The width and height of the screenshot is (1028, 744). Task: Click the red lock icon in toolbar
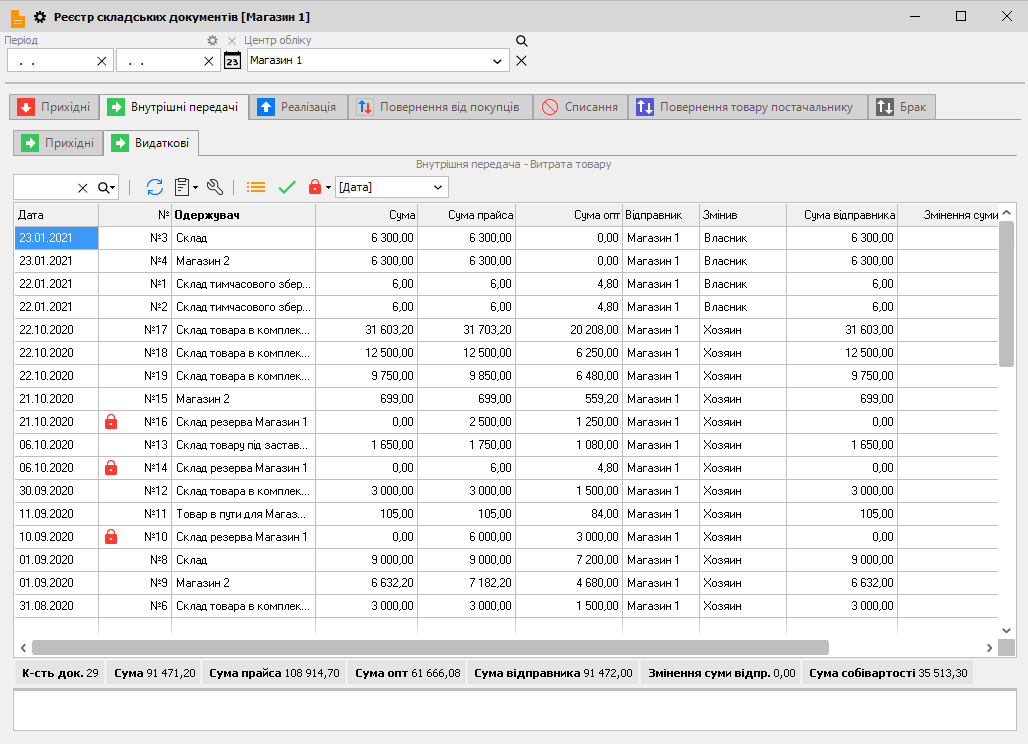pos(316,187)
